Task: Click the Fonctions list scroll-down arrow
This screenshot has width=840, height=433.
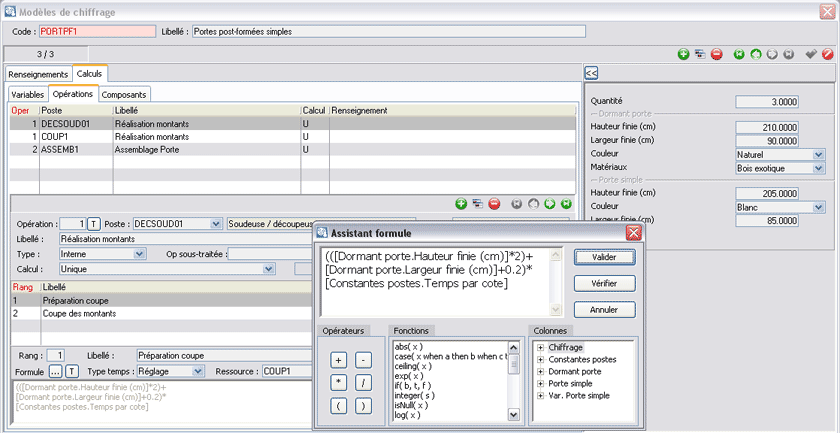Action: 513,415
